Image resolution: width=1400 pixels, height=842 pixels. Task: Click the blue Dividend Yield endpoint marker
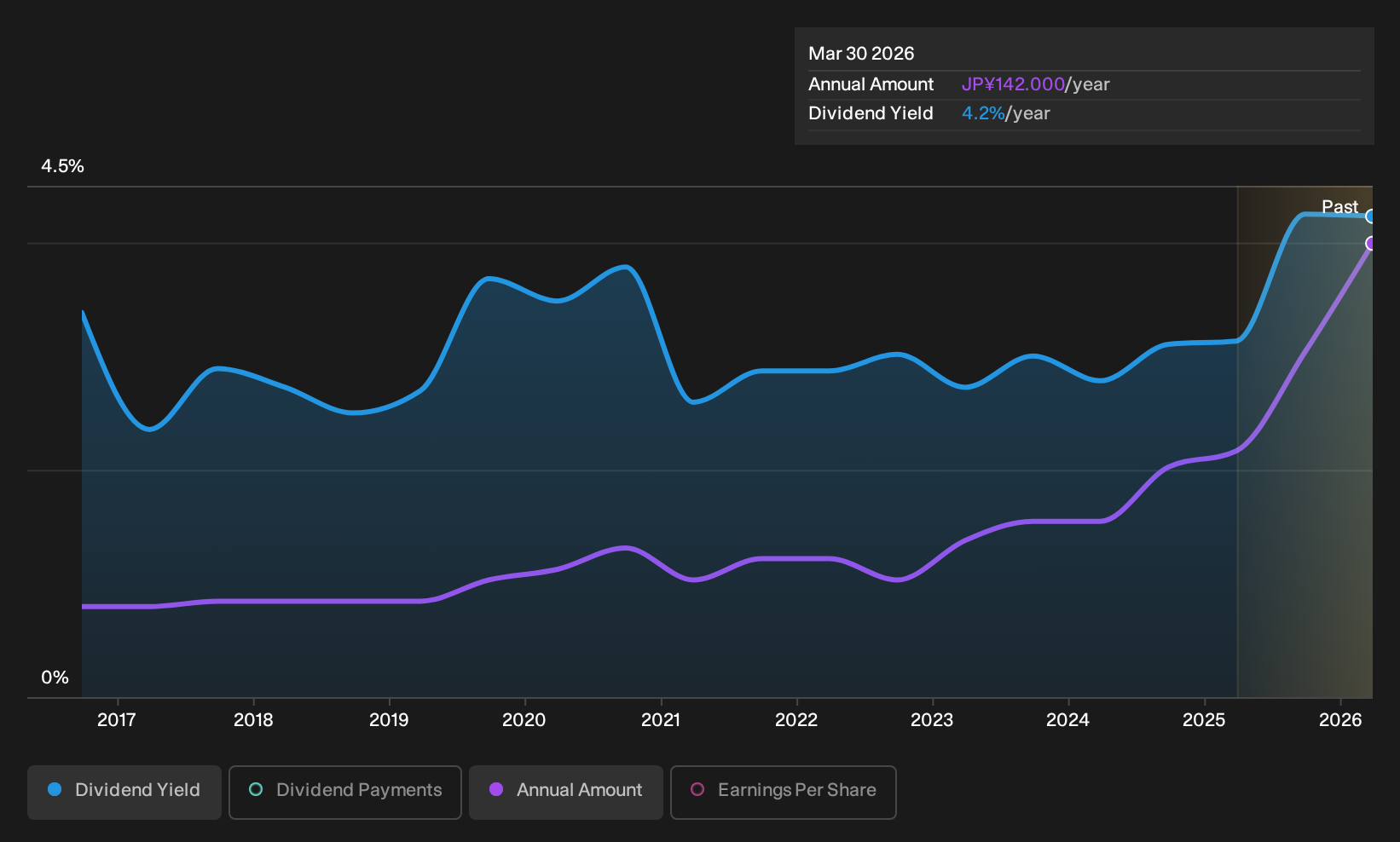[1371, 216]
